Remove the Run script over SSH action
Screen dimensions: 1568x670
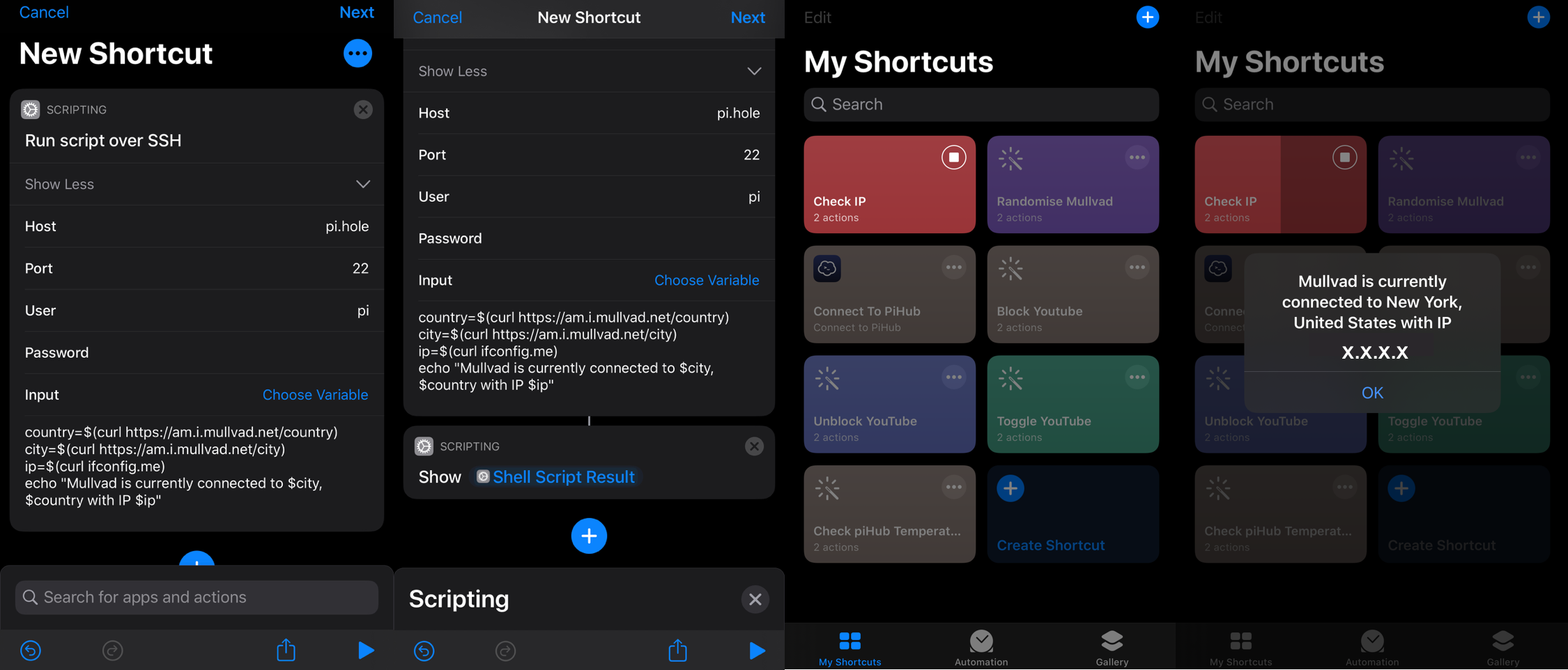(363, 109)
